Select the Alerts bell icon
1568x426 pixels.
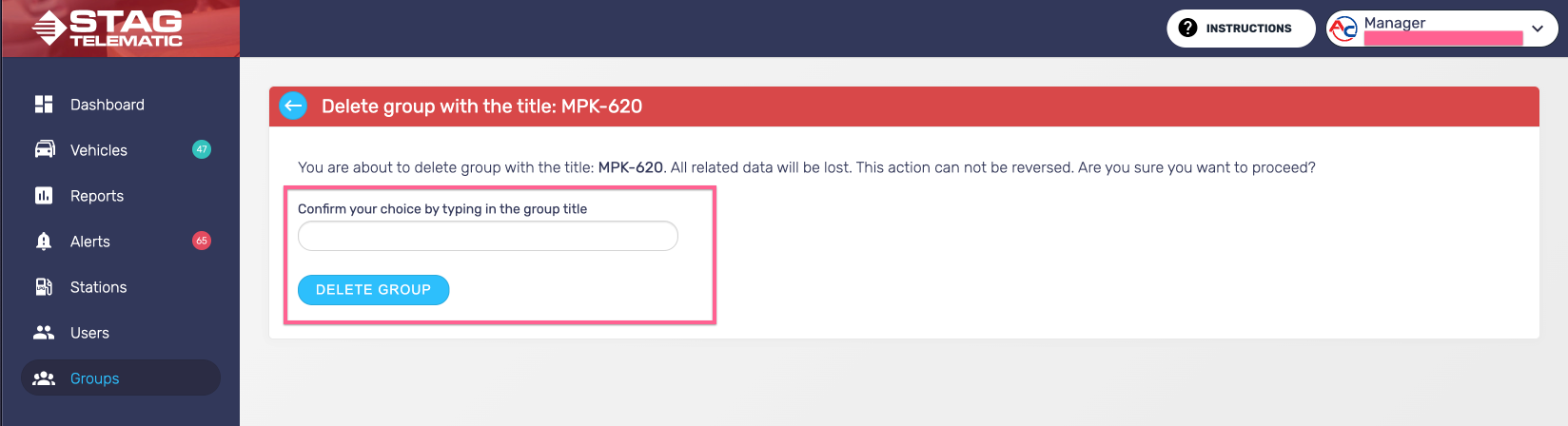point(44,241)
